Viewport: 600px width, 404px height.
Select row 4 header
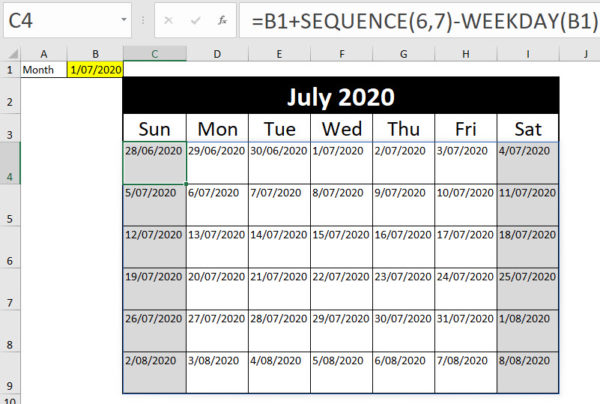tap(10, 163)
